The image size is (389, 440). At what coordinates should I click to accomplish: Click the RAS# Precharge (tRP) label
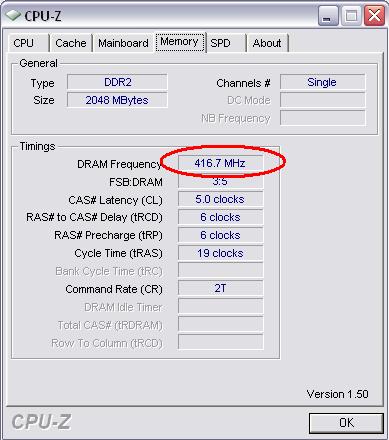pyautogui.click(x=108, y=236)
